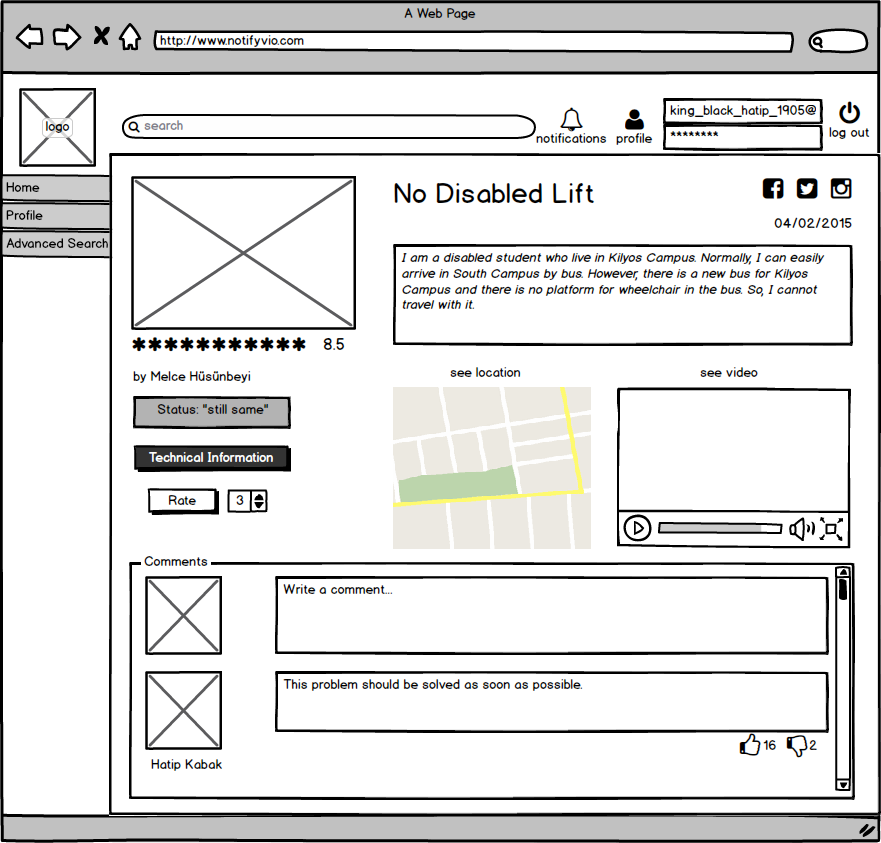Click the violation description text box
The width and height of the screenshot is (881, 843).
623,294
